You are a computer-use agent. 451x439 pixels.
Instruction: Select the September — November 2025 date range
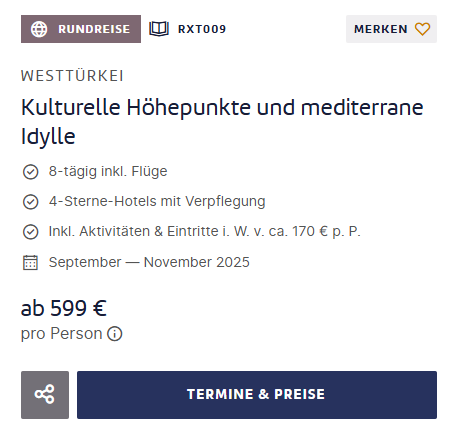point(149,262)
